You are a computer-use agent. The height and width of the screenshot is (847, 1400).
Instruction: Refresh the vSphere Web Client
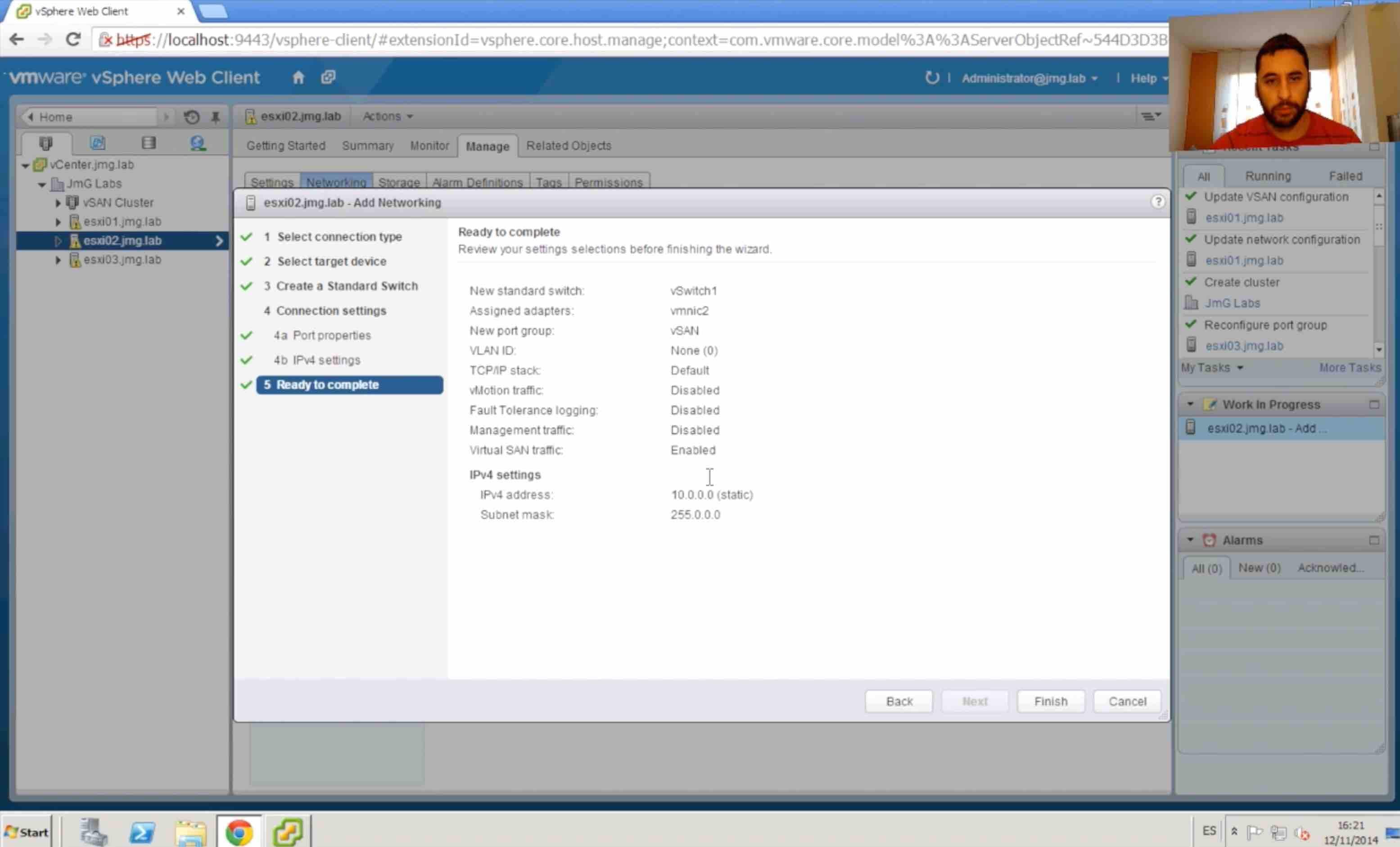pyautogui.click(x=932, y=78)
